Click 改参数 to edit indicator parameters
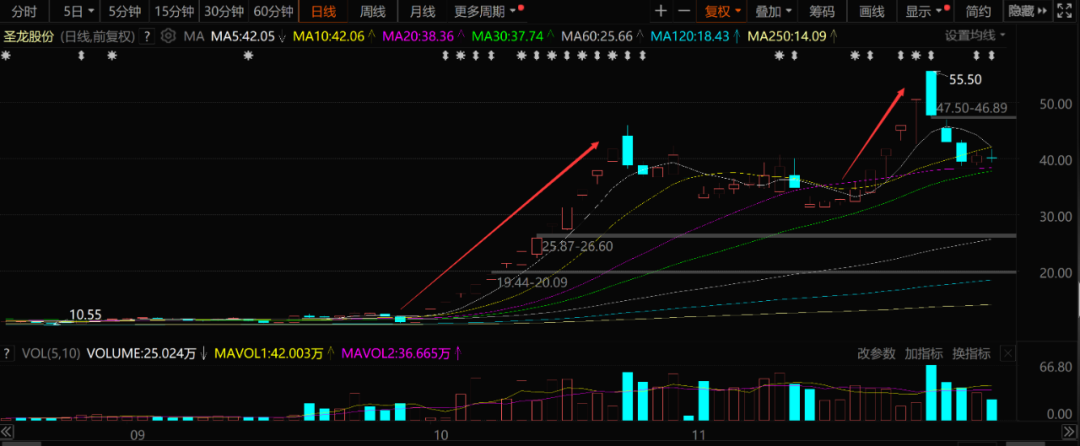This screenshot has width=1080, height=446. click(876, 354)
